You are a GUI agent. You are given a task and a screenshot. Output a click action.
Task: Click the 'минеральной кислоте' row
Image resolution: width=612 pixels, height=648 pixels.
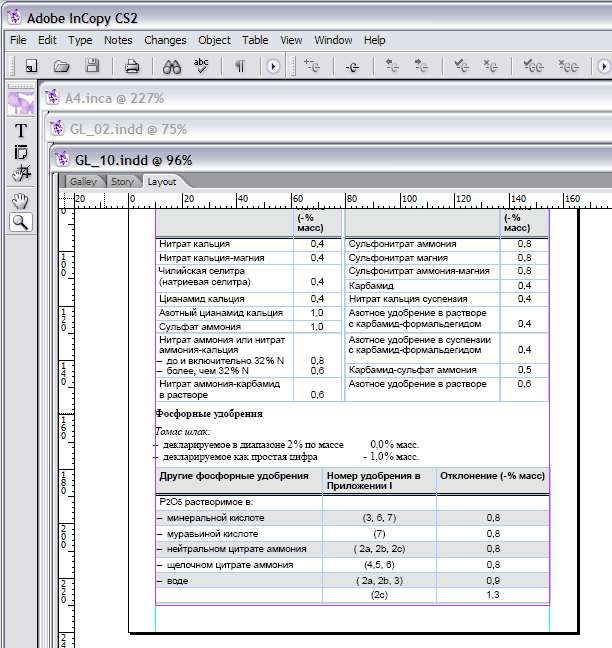352,518
